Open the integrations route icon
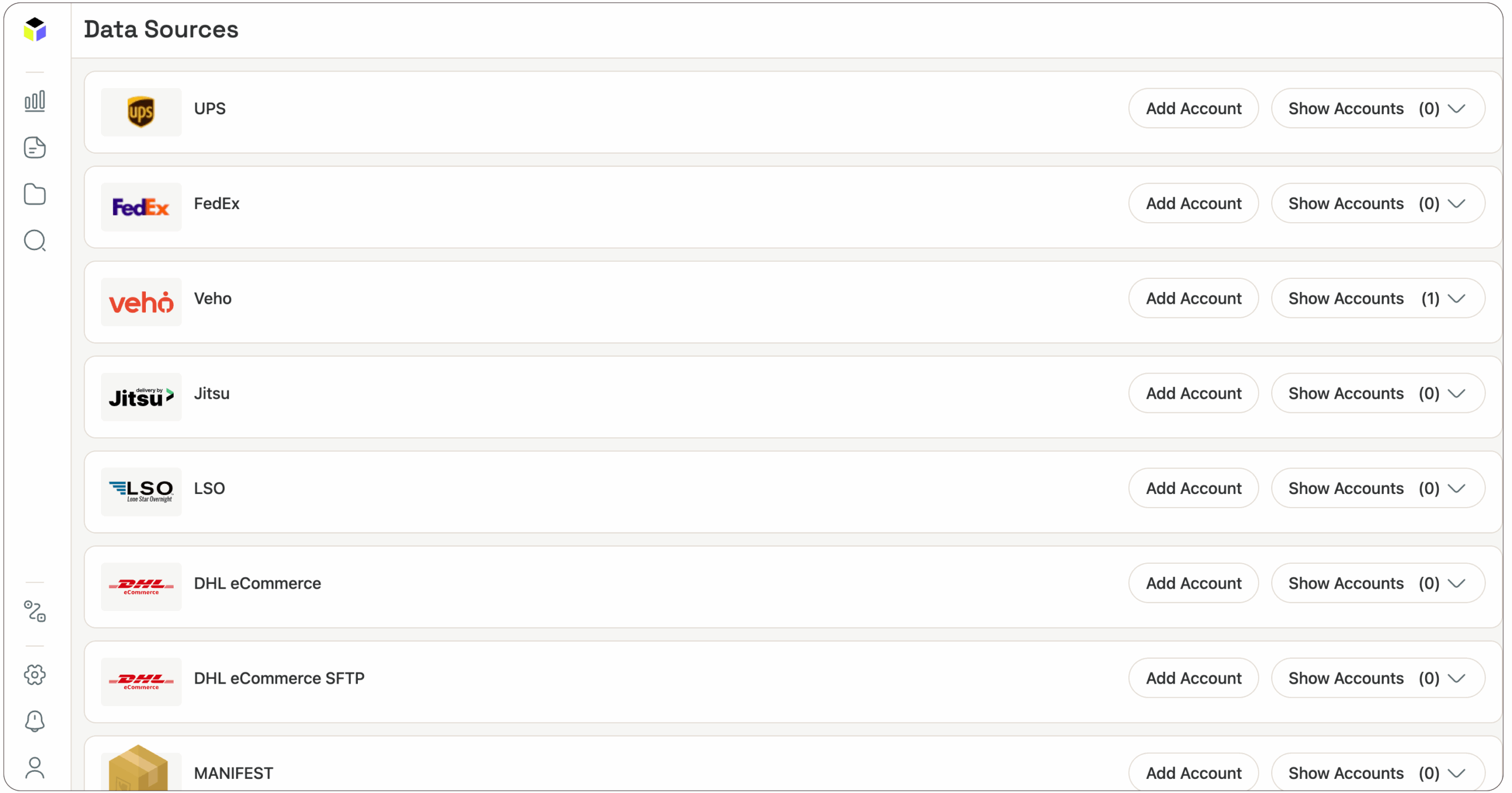Screen dimensions: 1512x793 click(35, 612)
